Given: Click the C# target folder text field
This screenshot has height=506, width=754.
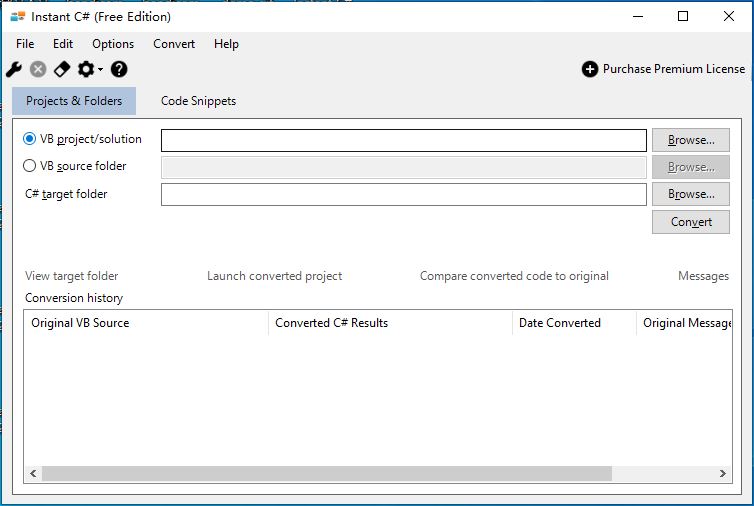Looking at the screenshot, I should [x=403, y=194].
